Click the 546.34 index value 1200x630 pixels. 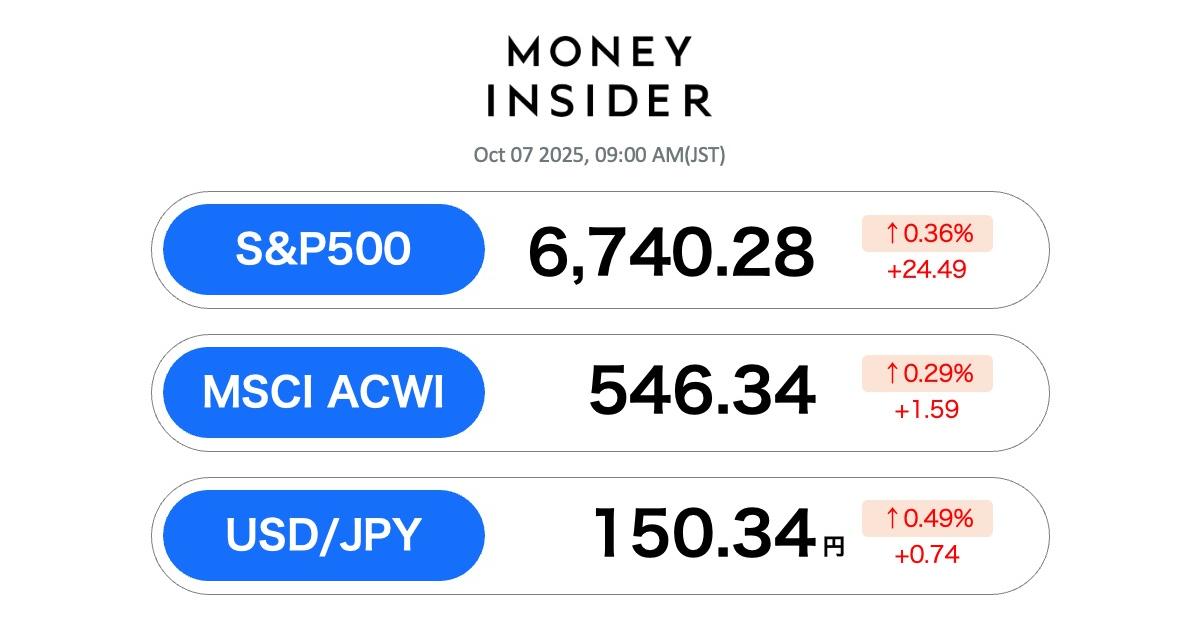(x=702, y=393)
